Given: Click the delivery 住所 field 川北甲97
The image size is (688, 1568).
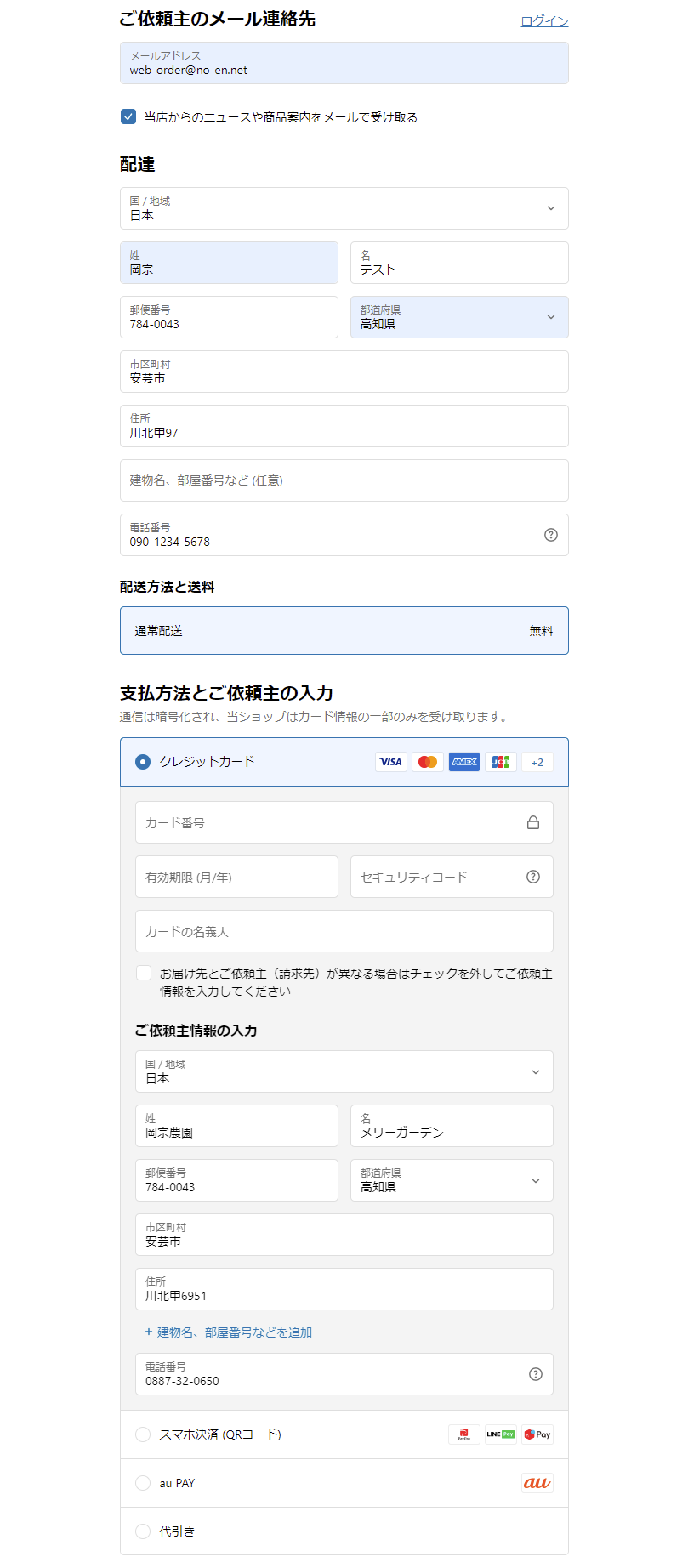Looking at the screenshot, I should click(344, 426).
